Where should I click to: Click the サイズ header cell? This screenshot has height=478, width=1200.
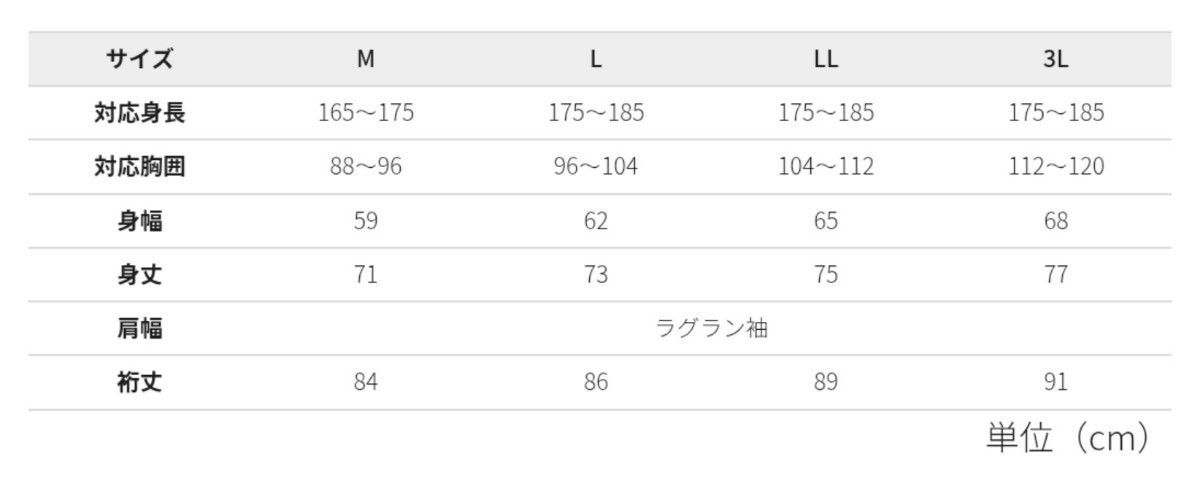pyautogui.click(x=140, y=59)
